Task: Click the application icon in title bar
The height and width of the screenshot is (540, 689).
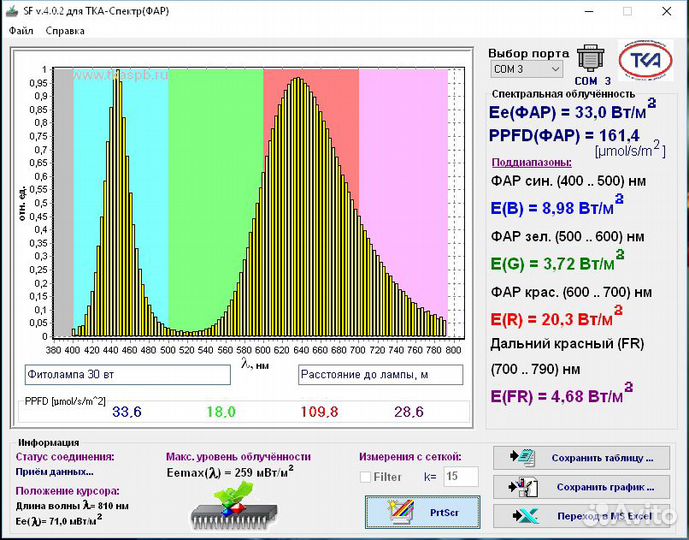Action: point(12,11)
